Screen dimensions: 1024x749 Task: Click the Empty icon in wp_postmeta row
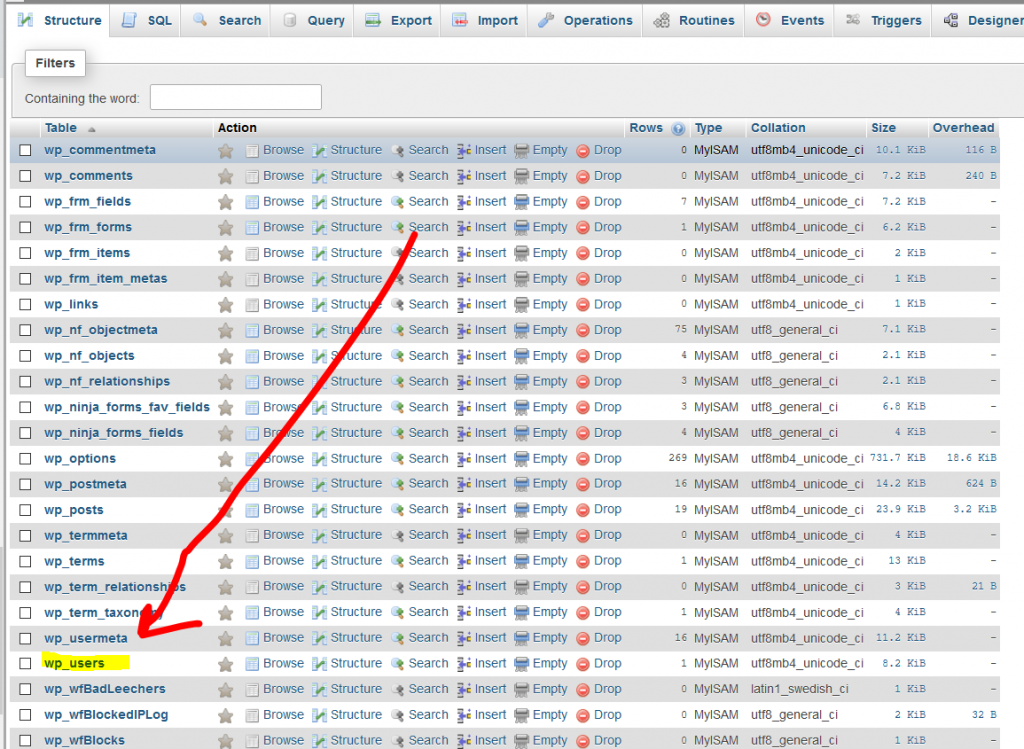tap(522, 485)
